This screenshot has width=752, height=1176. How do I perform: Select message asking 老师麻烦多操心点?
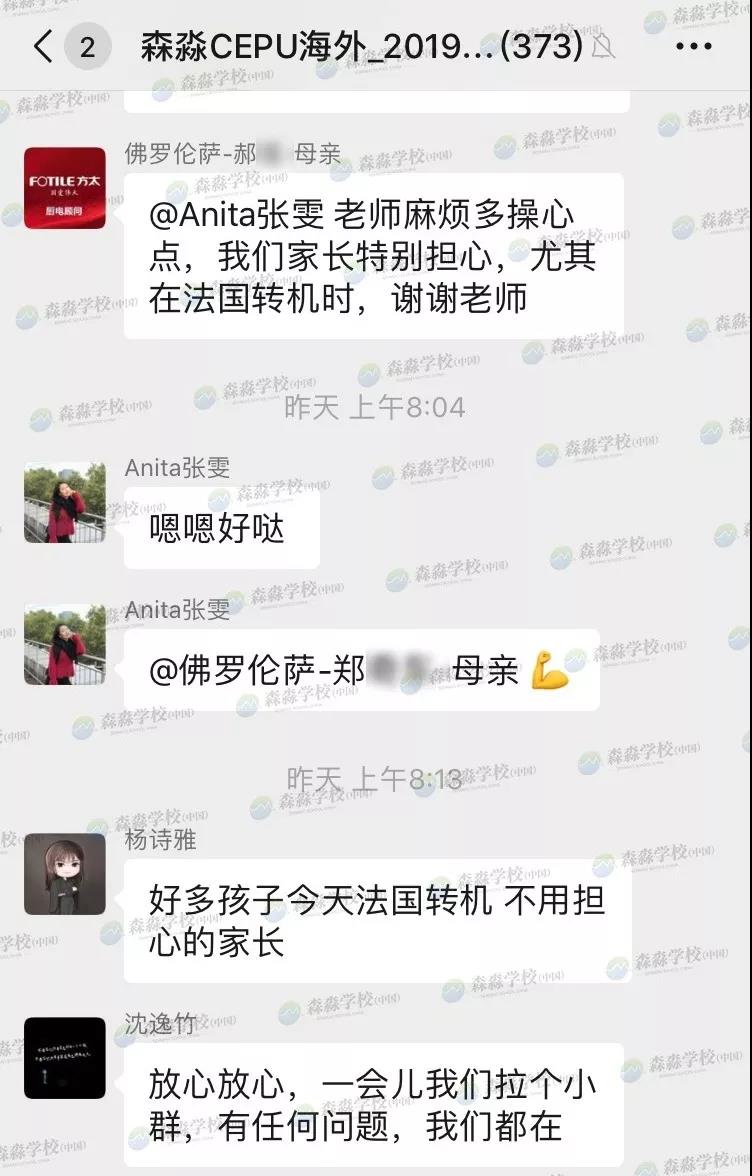click(x=373, y=256)
